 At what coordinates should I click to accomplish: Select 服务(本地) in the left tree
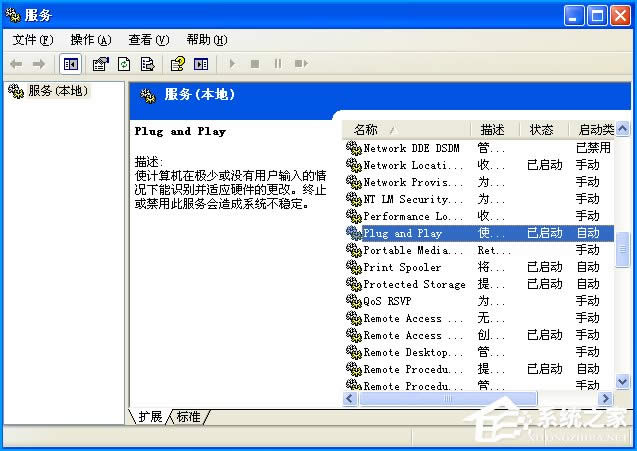point(57,91)
